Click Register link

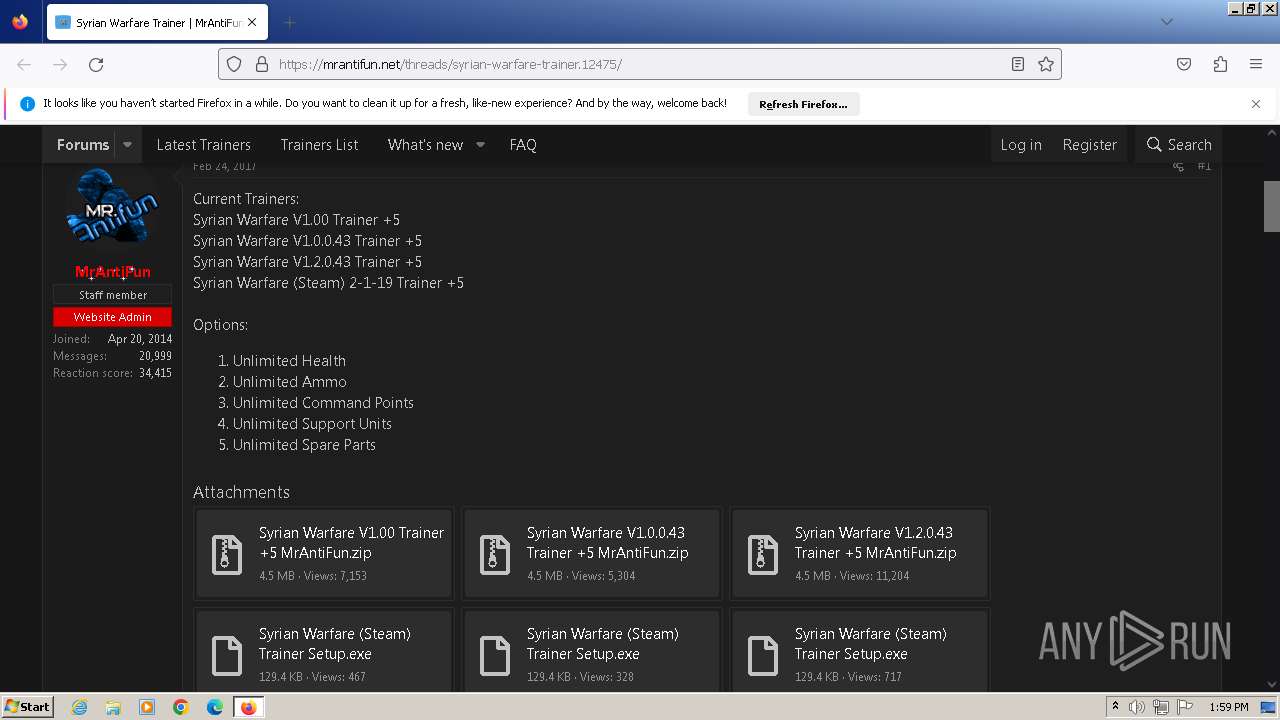coord(1089,145)
